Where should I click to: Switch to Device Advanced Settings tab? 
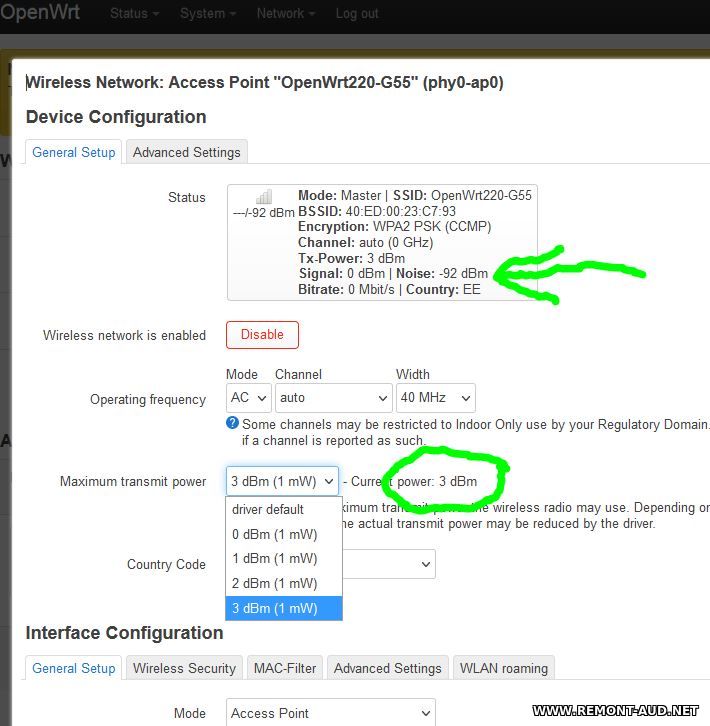pos(187,152)
